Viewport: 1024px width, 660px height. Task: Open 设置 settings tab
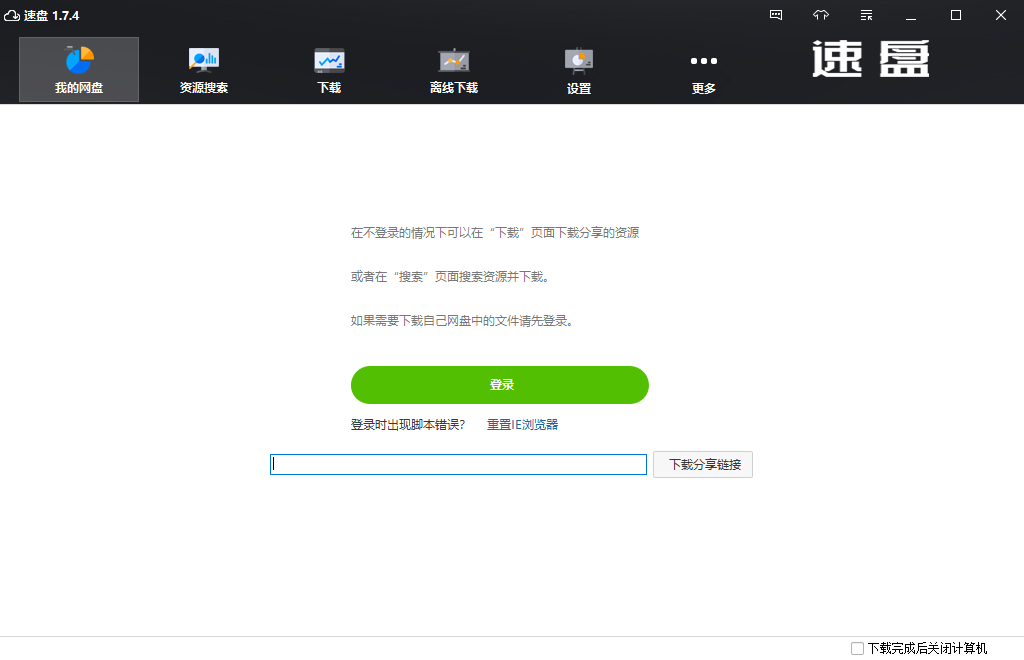tap(579, 69)
